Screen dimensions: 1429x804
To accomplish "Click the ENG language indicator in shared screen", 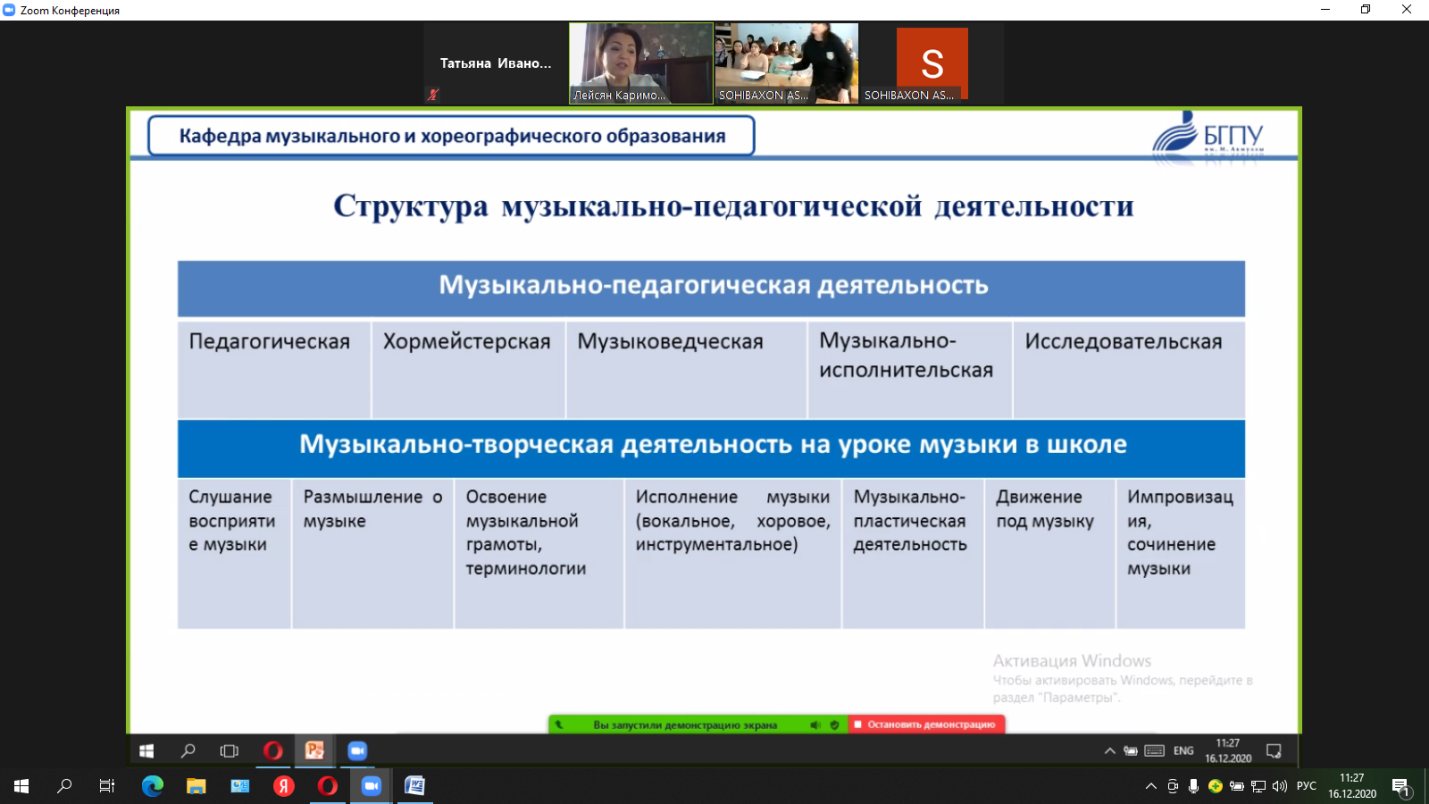I will tap(1183, 750).
